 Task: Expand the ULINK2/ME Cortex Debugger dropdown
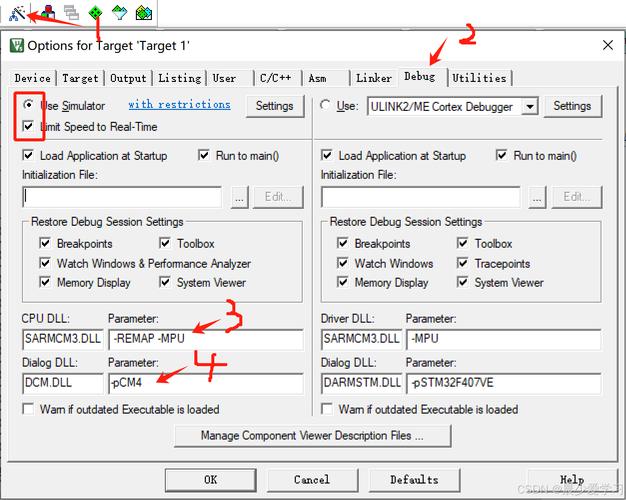tap(530, 106)
